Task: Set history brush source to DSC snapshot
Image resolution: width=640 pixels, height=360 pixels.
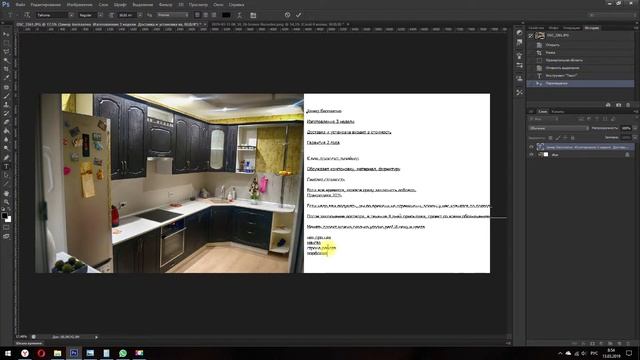Action: coord(531,36)
